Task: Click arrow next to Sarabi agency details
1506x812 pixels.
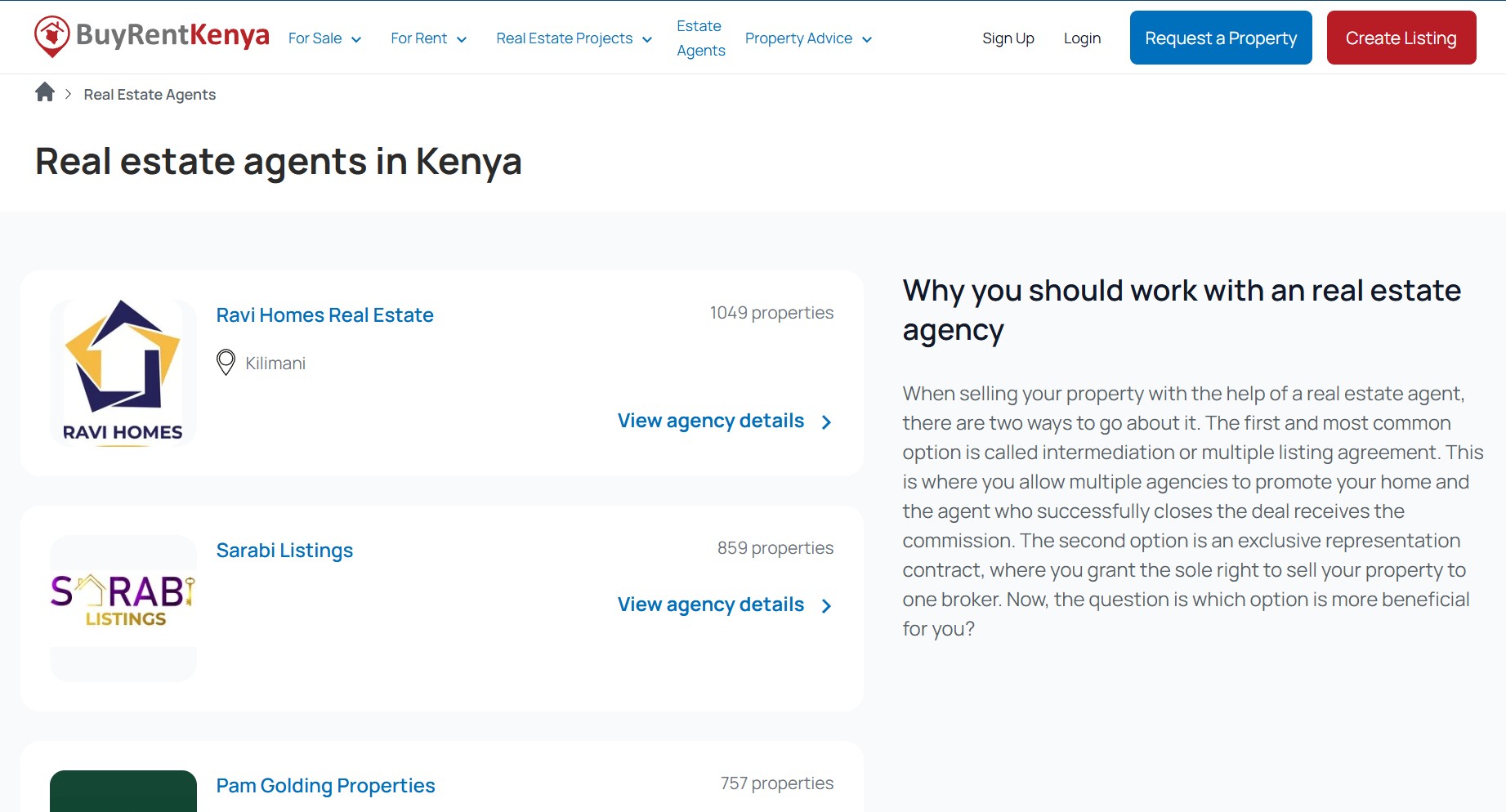Action: (826, 605)
